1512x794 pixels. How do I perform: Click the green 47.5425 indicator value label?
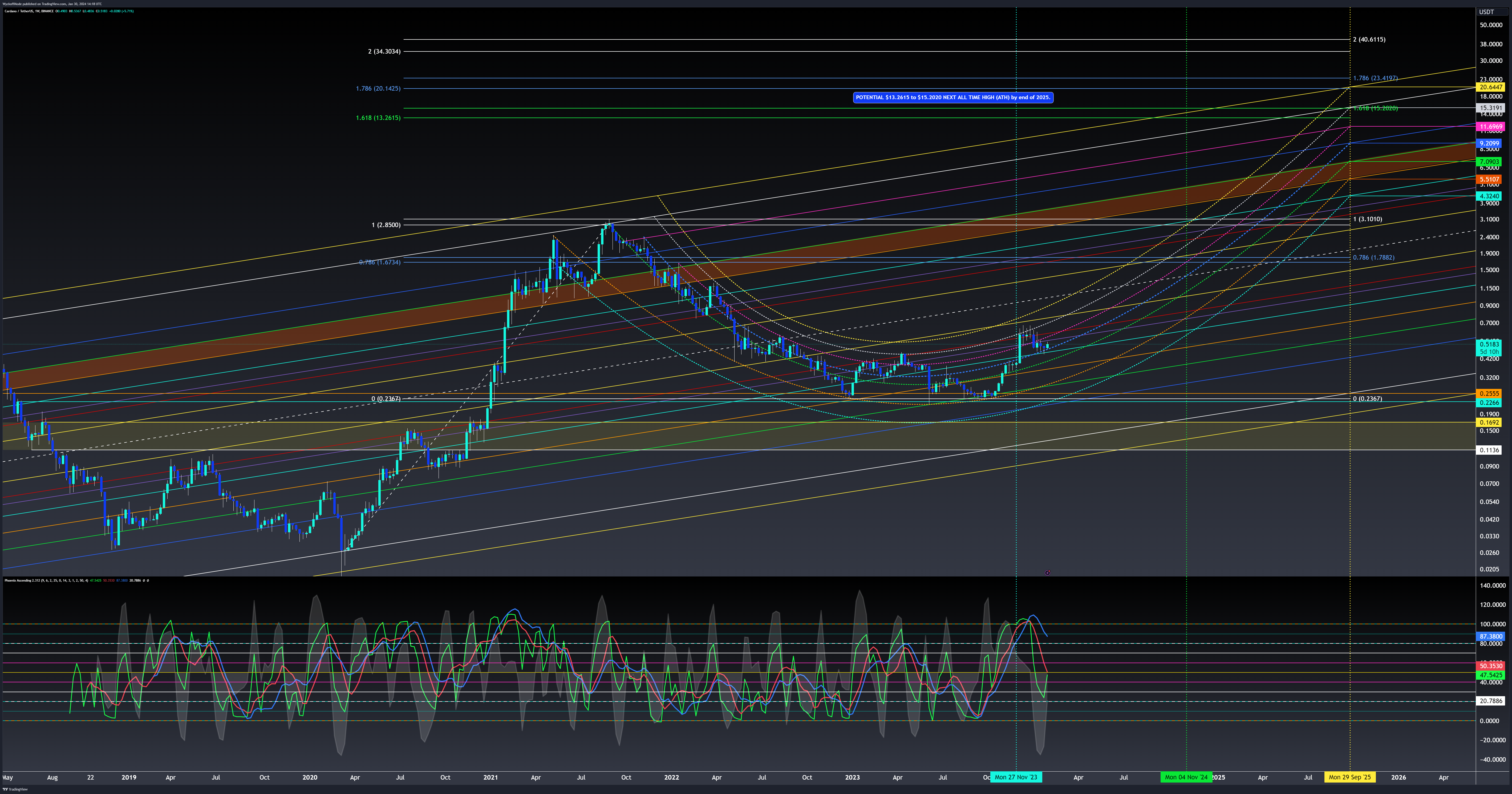[x=1490, y=675]
